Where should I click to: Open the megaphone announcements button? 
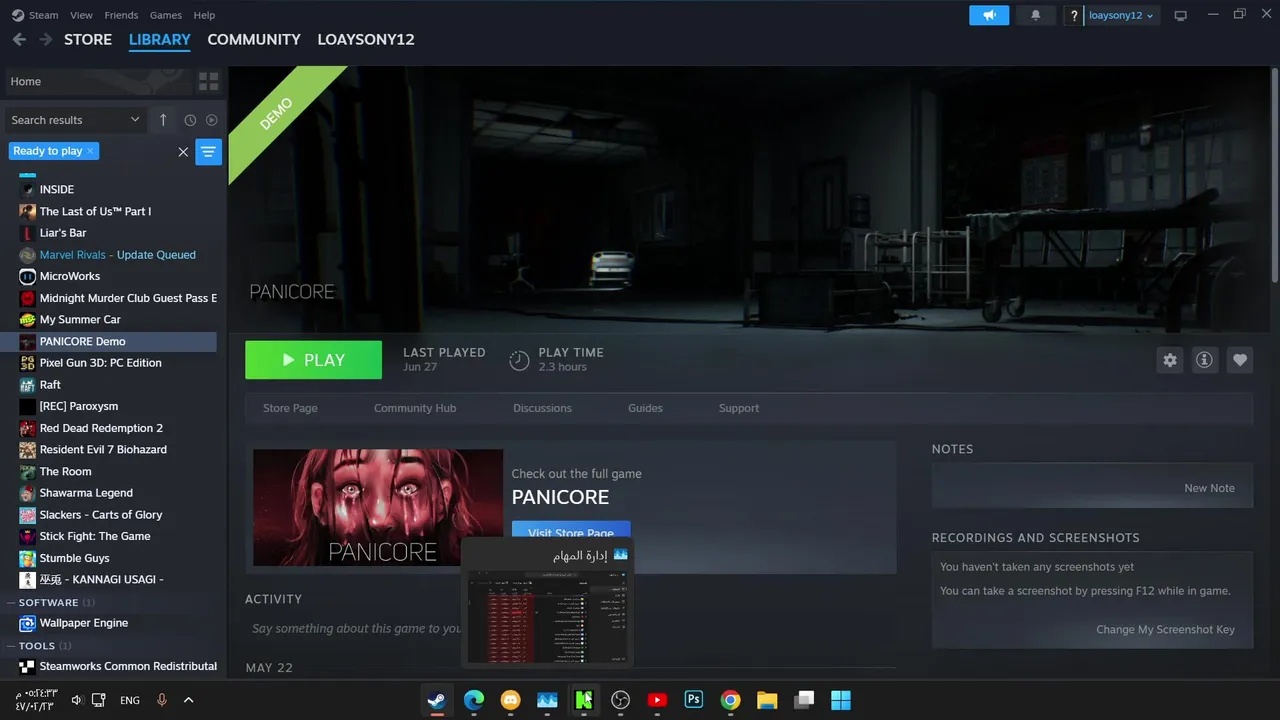tap(989, 15)
